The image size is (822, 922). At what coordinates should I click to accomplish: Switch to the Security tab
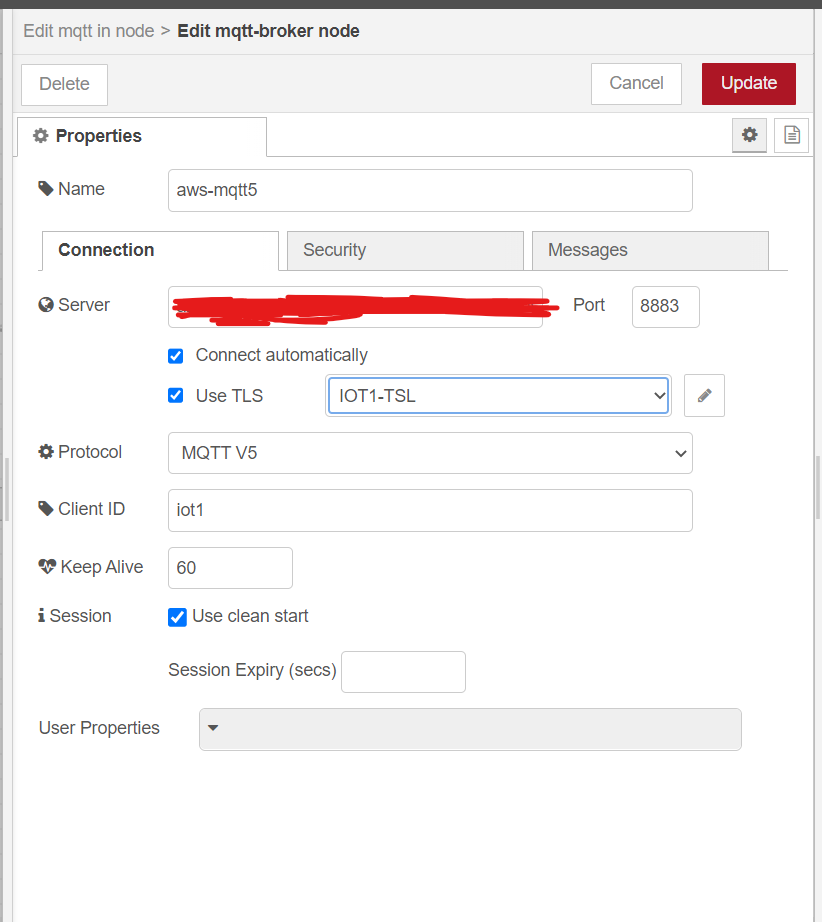pyautogui.click(x=404, y=250)
